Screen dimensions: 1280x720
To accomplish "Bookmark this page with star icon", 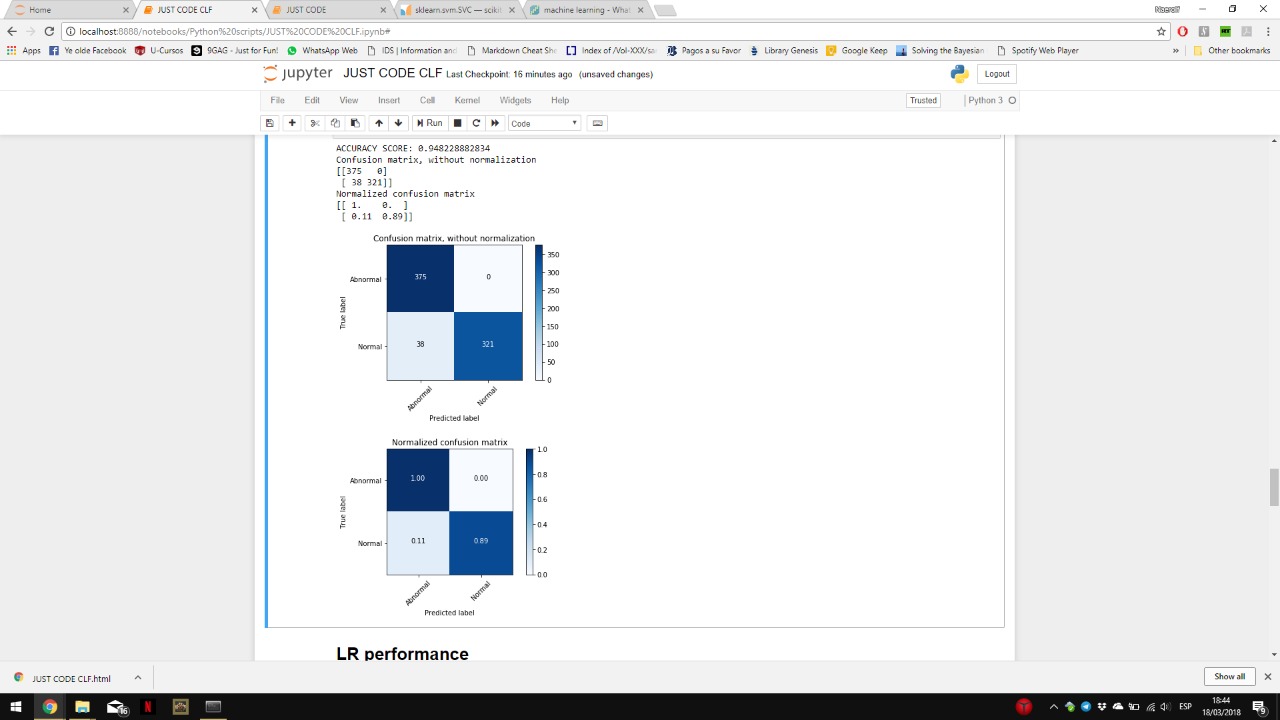I will click(1161, 31).
